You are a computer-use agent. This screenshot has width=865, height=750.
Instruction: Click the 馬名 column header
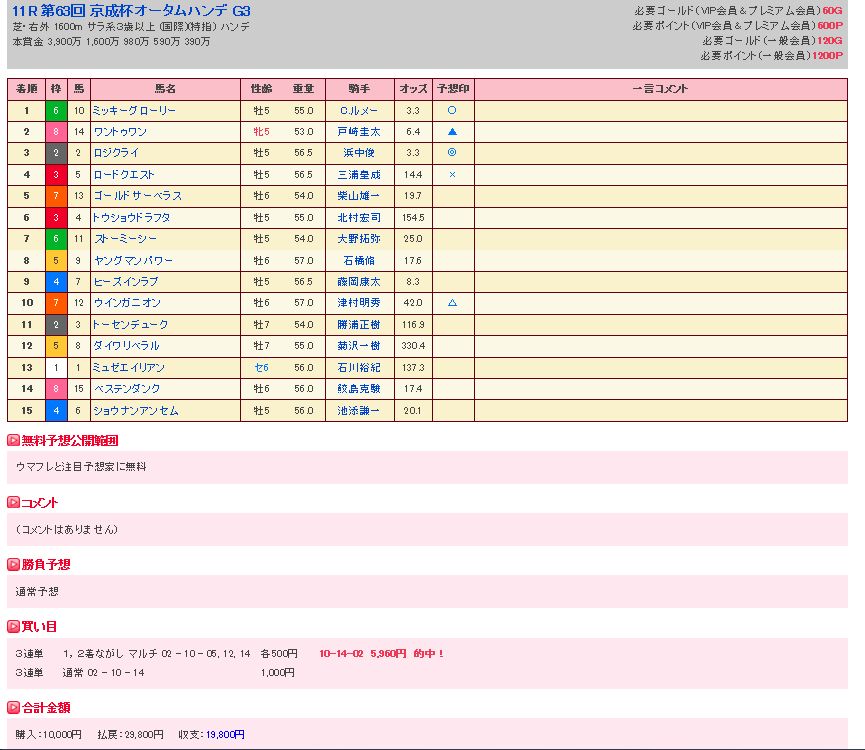point(165,89)
